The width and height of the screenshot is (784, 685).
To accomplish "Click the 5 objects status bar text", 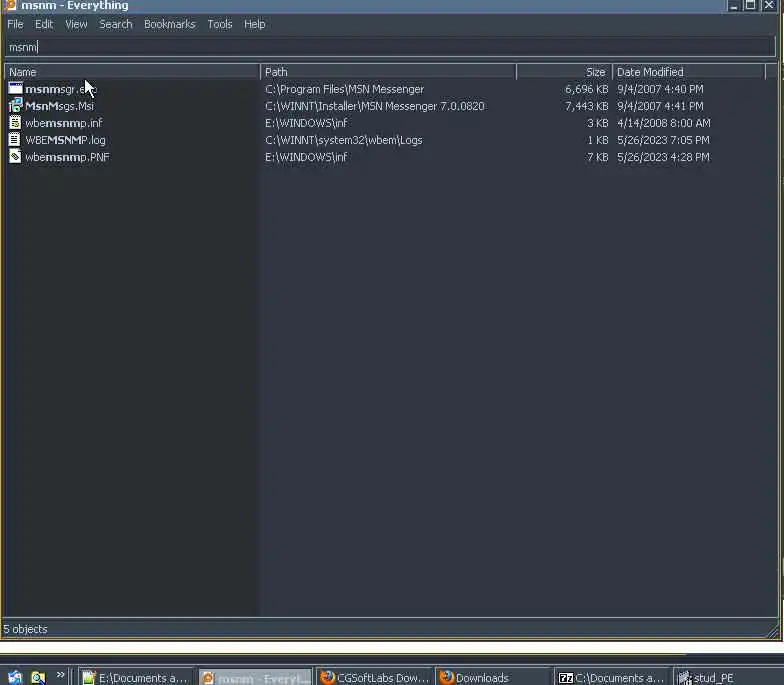I will (x=25, y=629).
